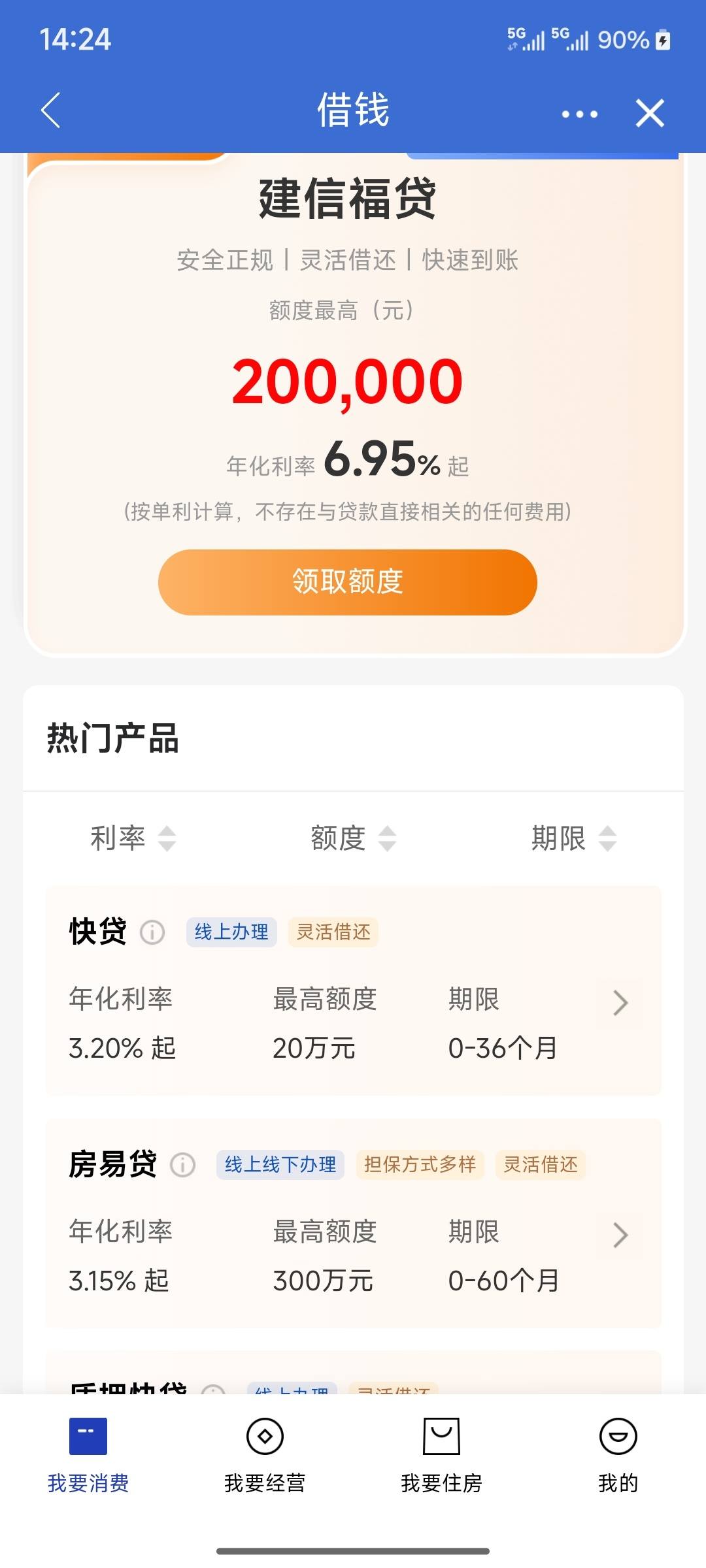Open the 我要住房 bag icon
This screenshot has height=1568, width=706.
click(x=441, y=1436)
